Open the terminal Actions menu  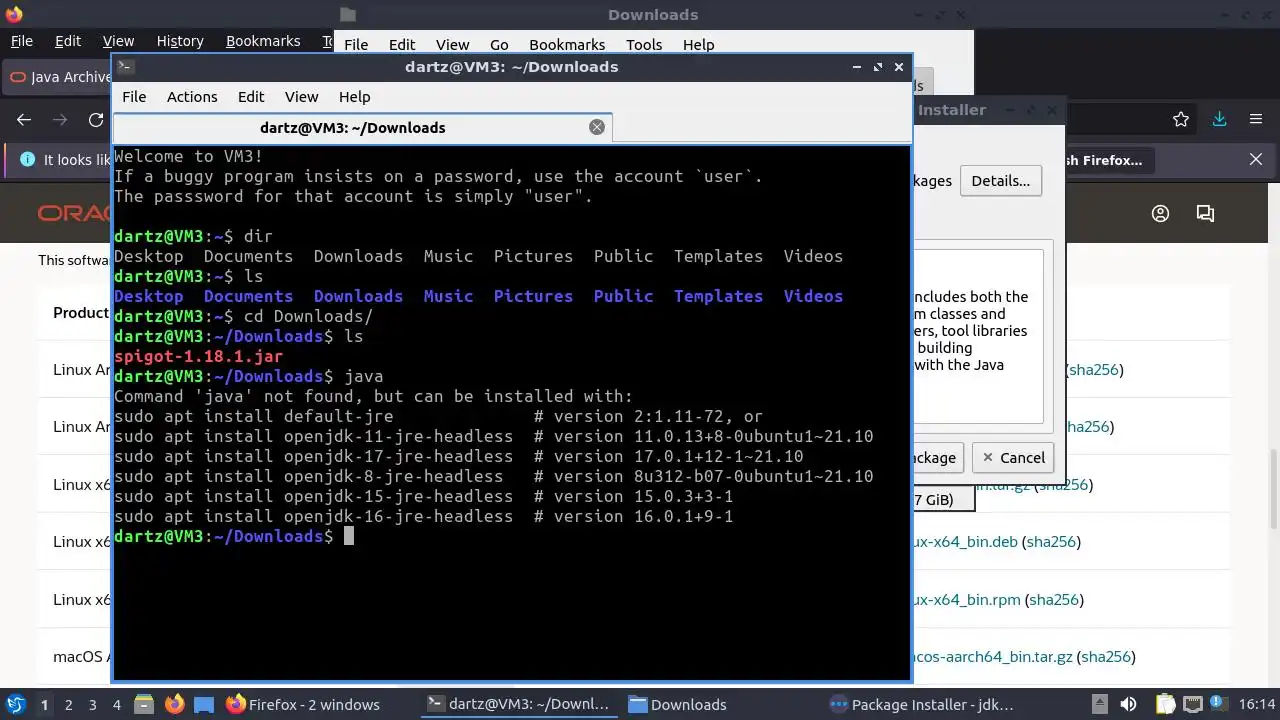[192, 97]
